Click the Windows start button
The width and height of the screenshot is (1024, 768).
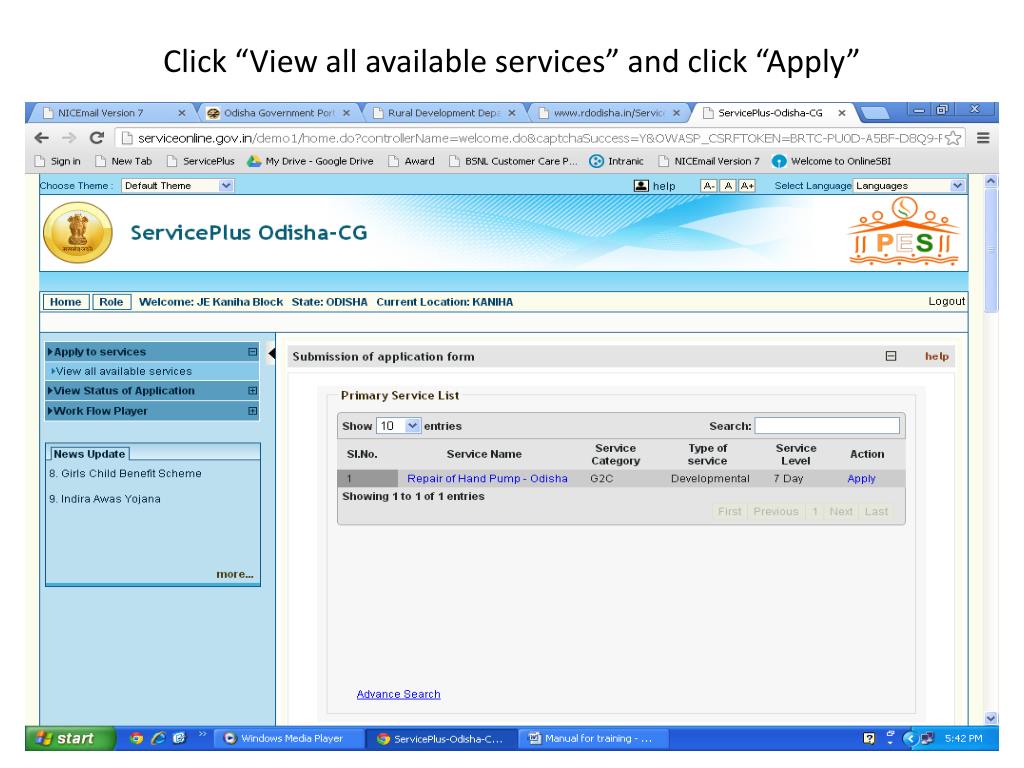pos(70,739)
